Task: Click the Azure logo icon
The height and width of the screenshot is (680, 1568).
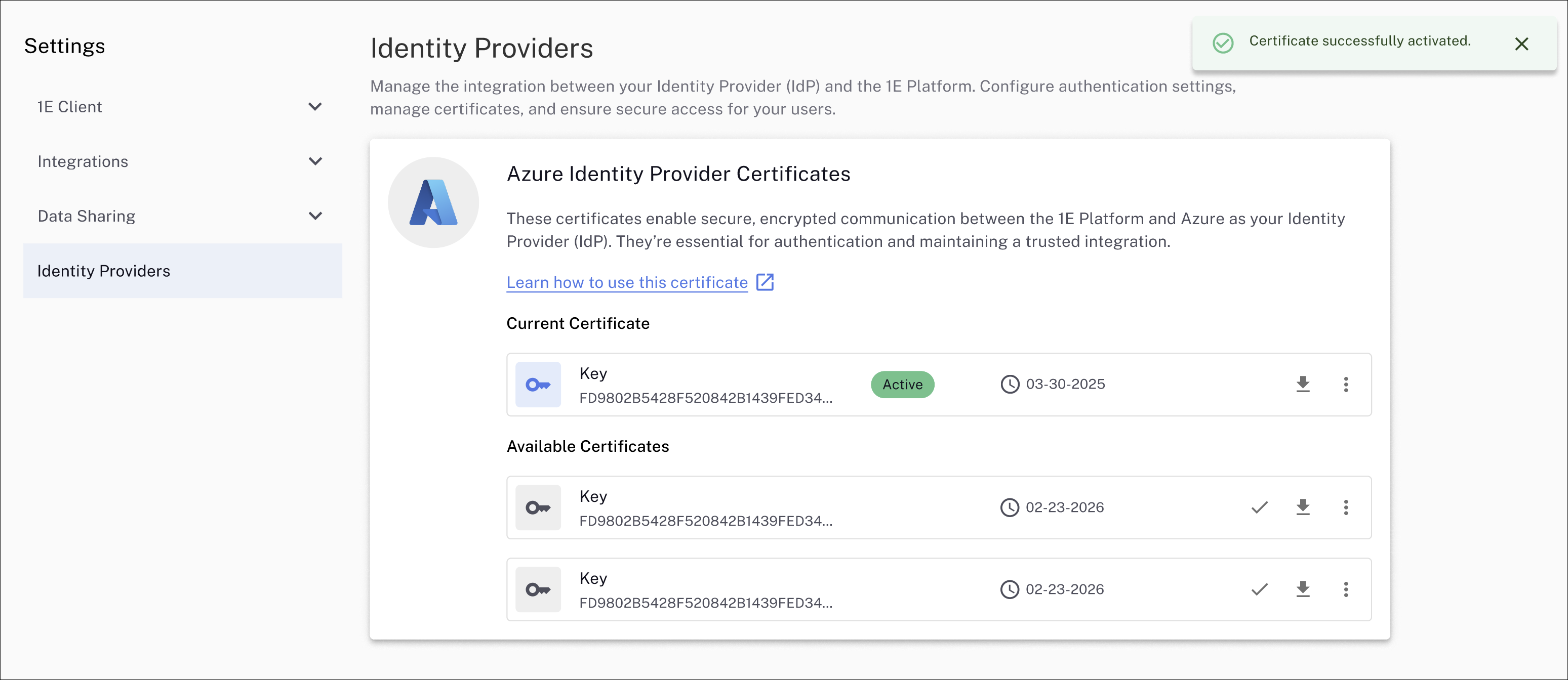Action: coord(433,202)
